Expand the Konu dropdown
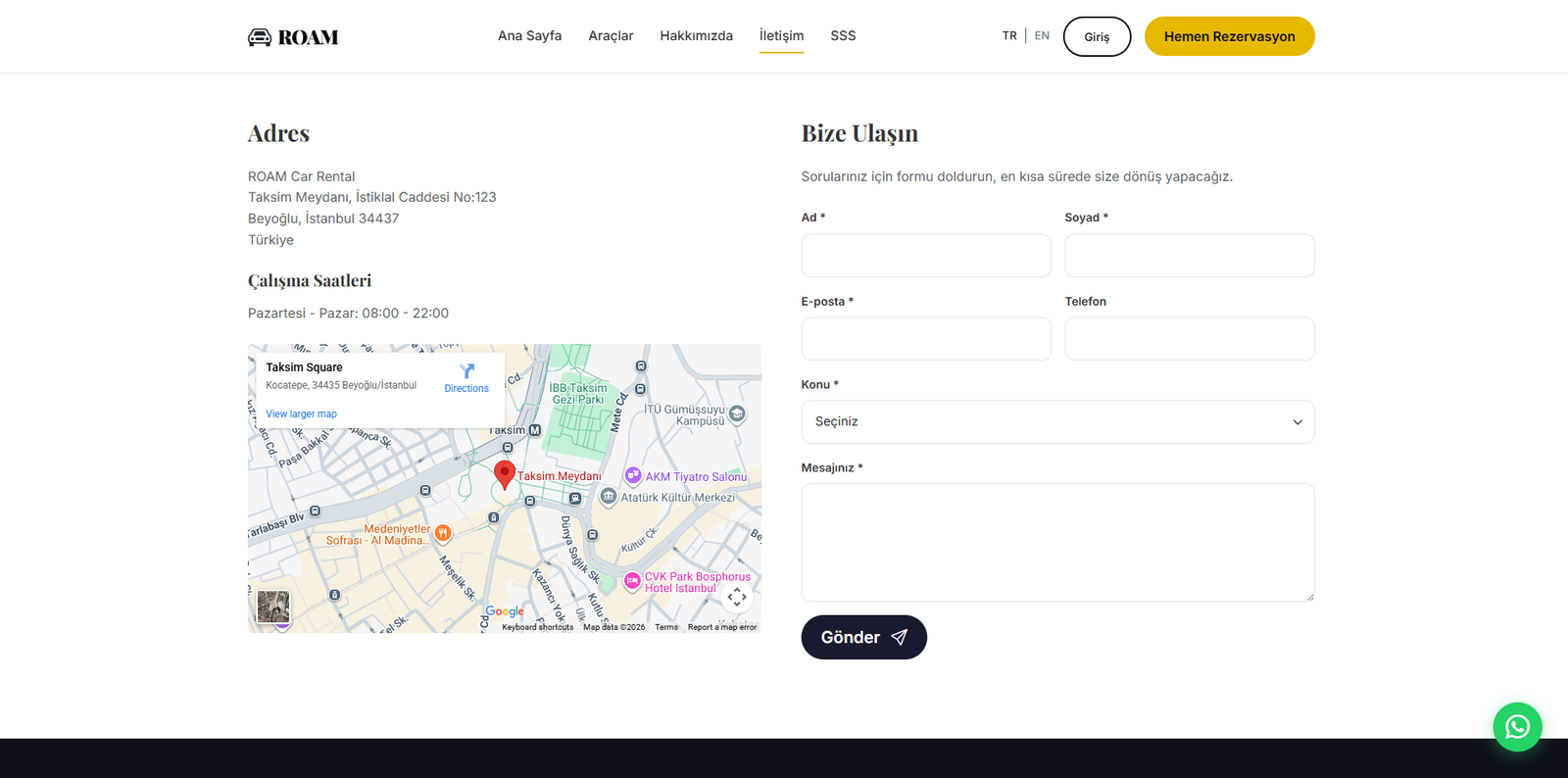 [1057, 421]
